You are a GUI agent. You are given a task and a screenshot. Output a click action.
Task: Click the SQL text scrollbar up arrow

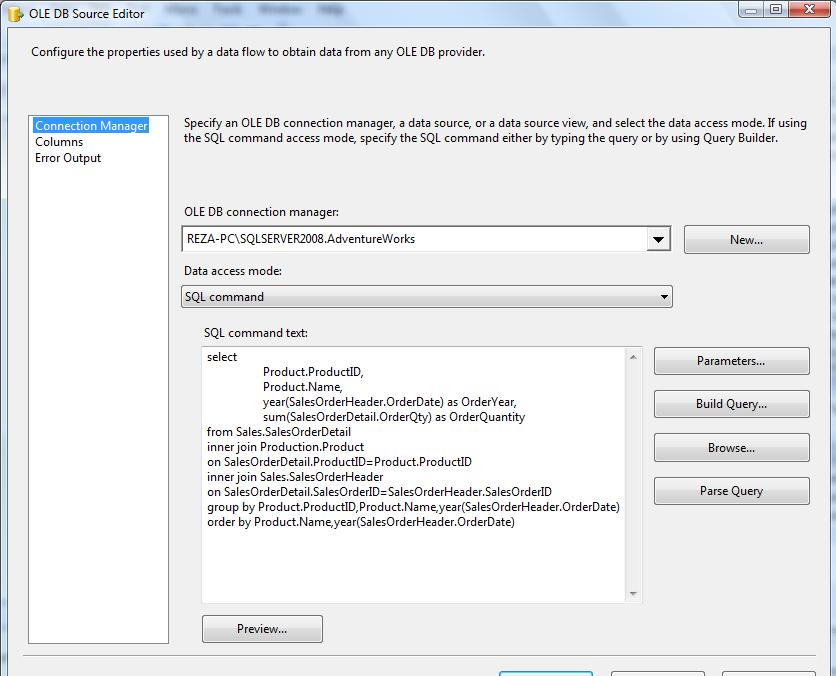(x=633, y=356)
